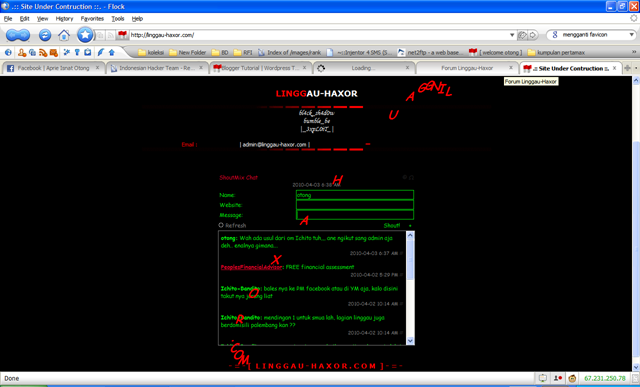Open the search engine dropdown arrow

pos(631,35)
